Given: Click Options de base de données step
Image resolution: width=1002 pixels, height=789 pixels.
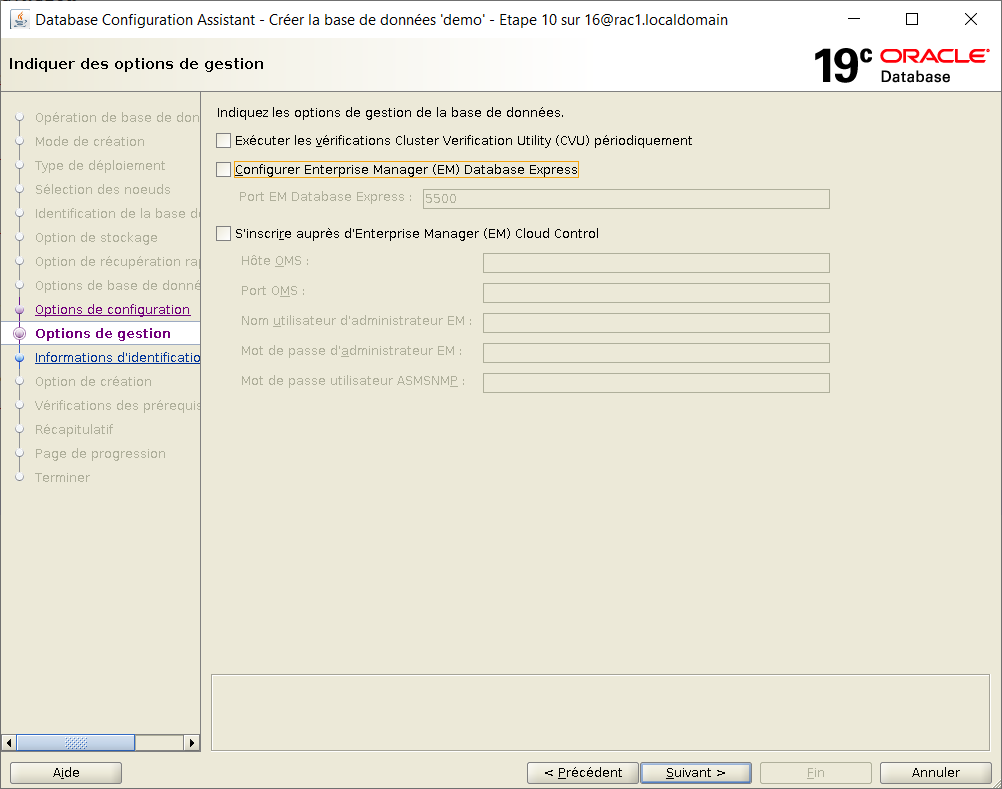Looking at the screenshot, I should [118, 286].
